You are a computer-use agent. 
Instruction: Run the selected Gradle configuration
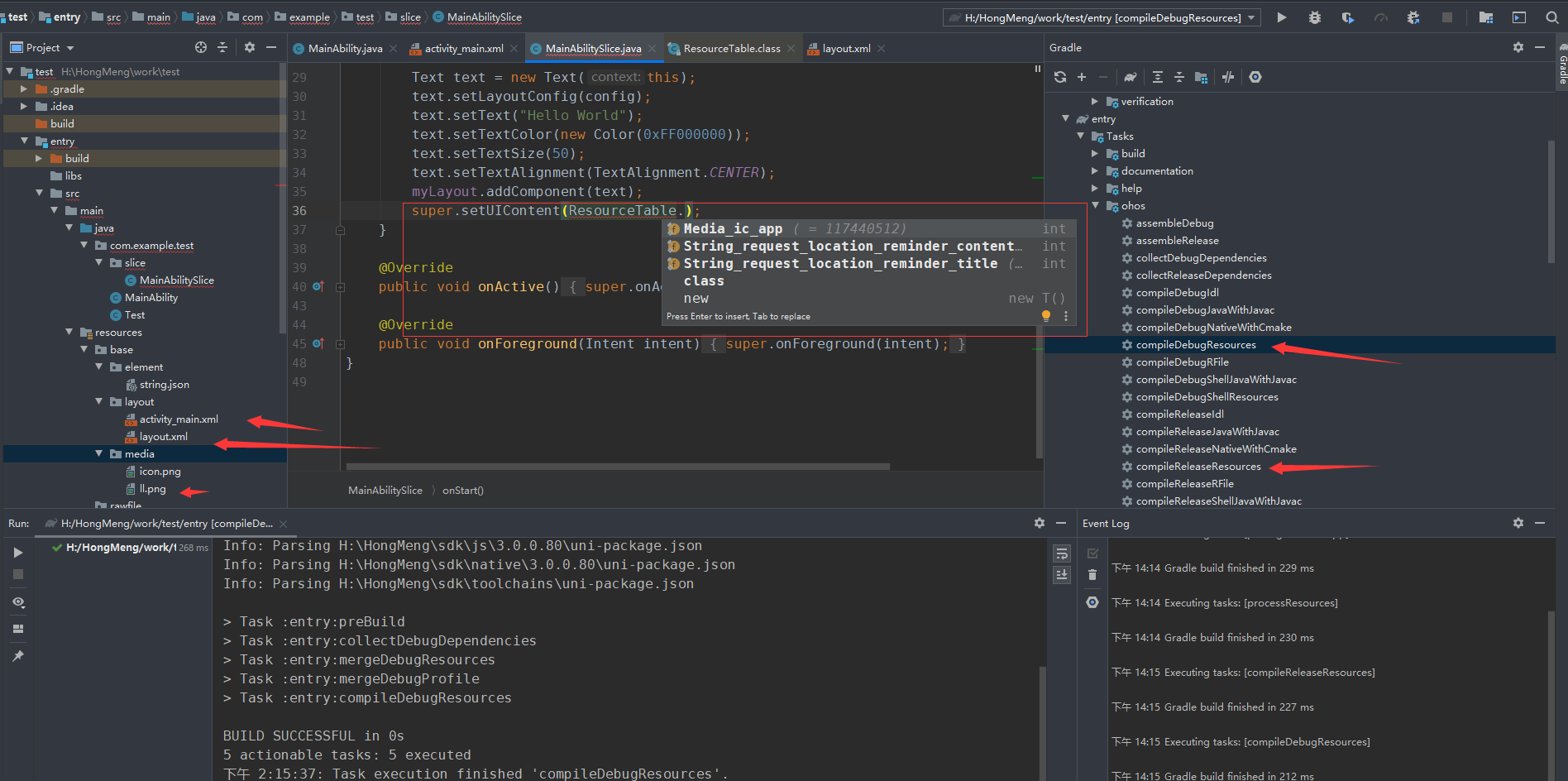[1281, 17]
